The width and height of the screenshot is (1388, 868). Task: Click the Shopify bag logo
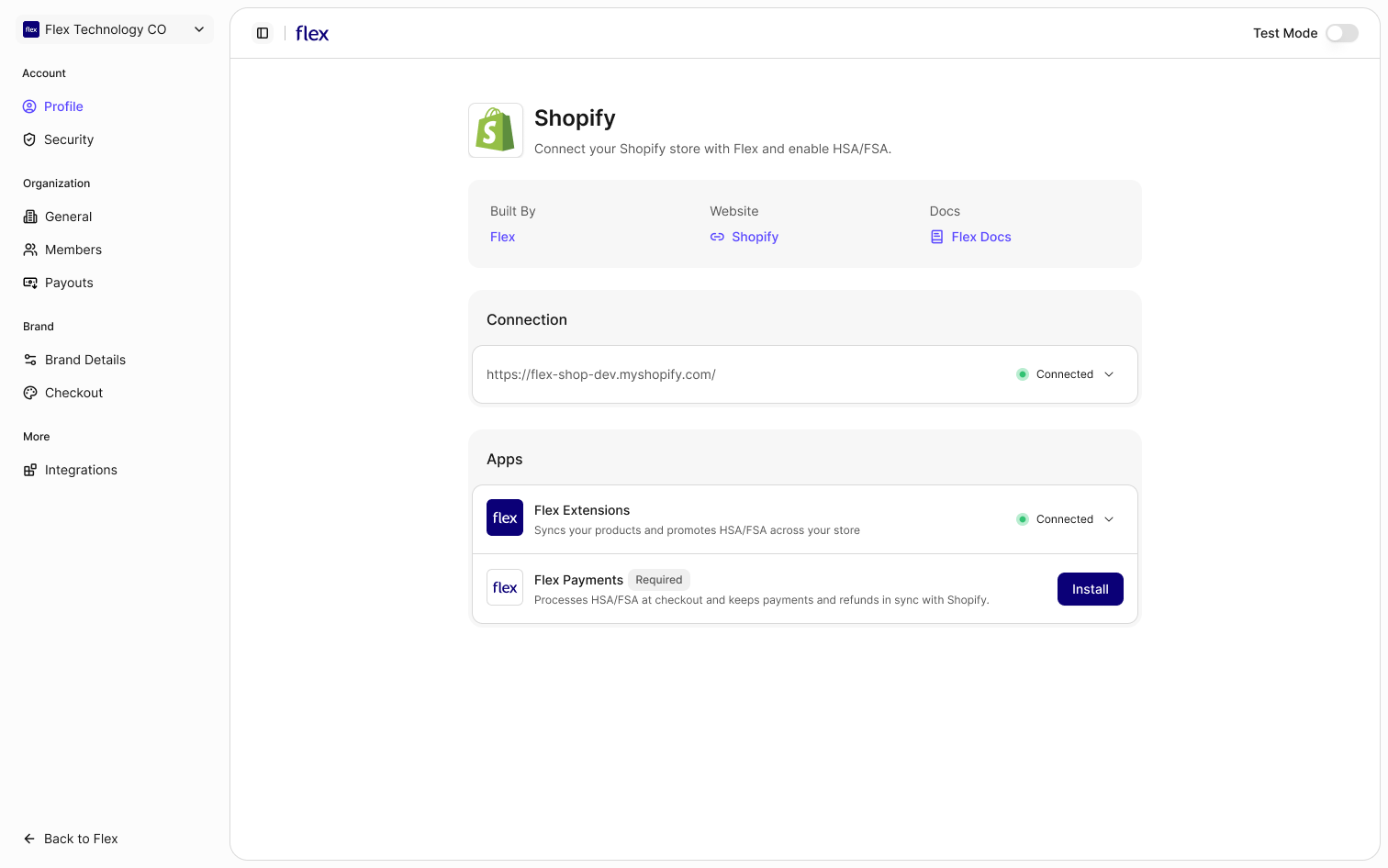pyautogui.click(x=496, y=130)
